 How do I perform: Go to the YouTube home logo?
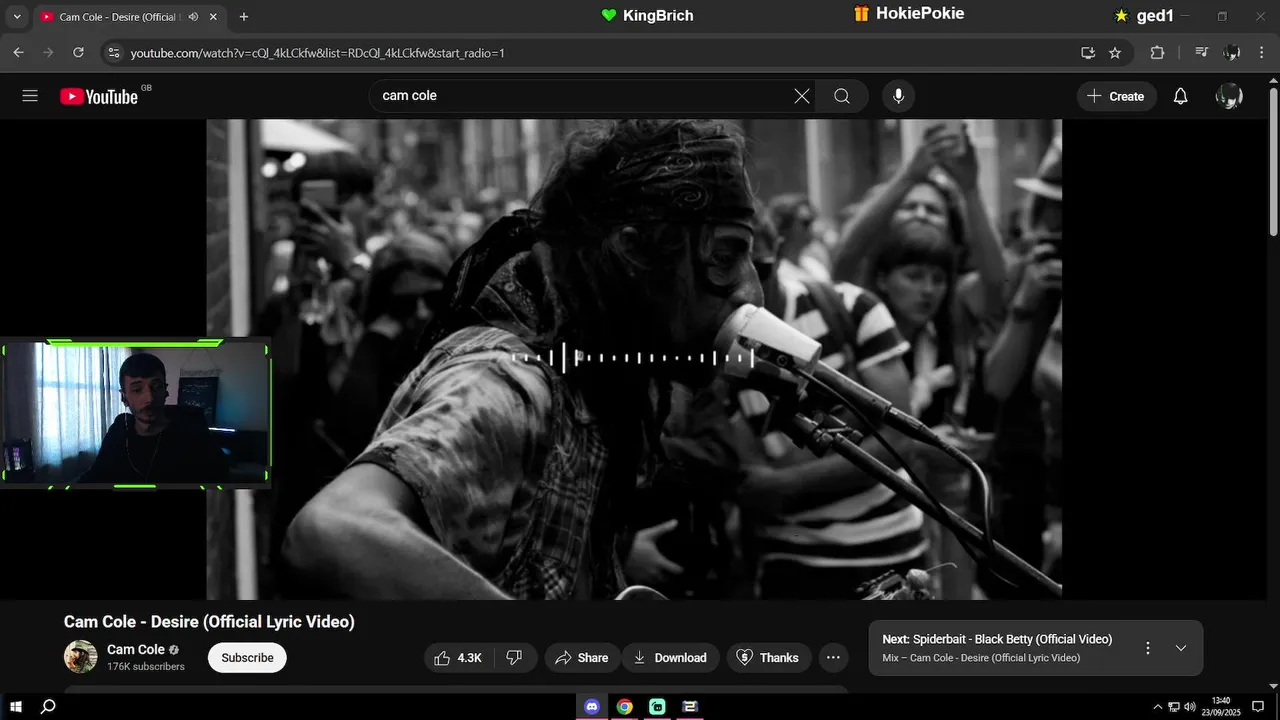pyautogui.click(x=99, y=96)
